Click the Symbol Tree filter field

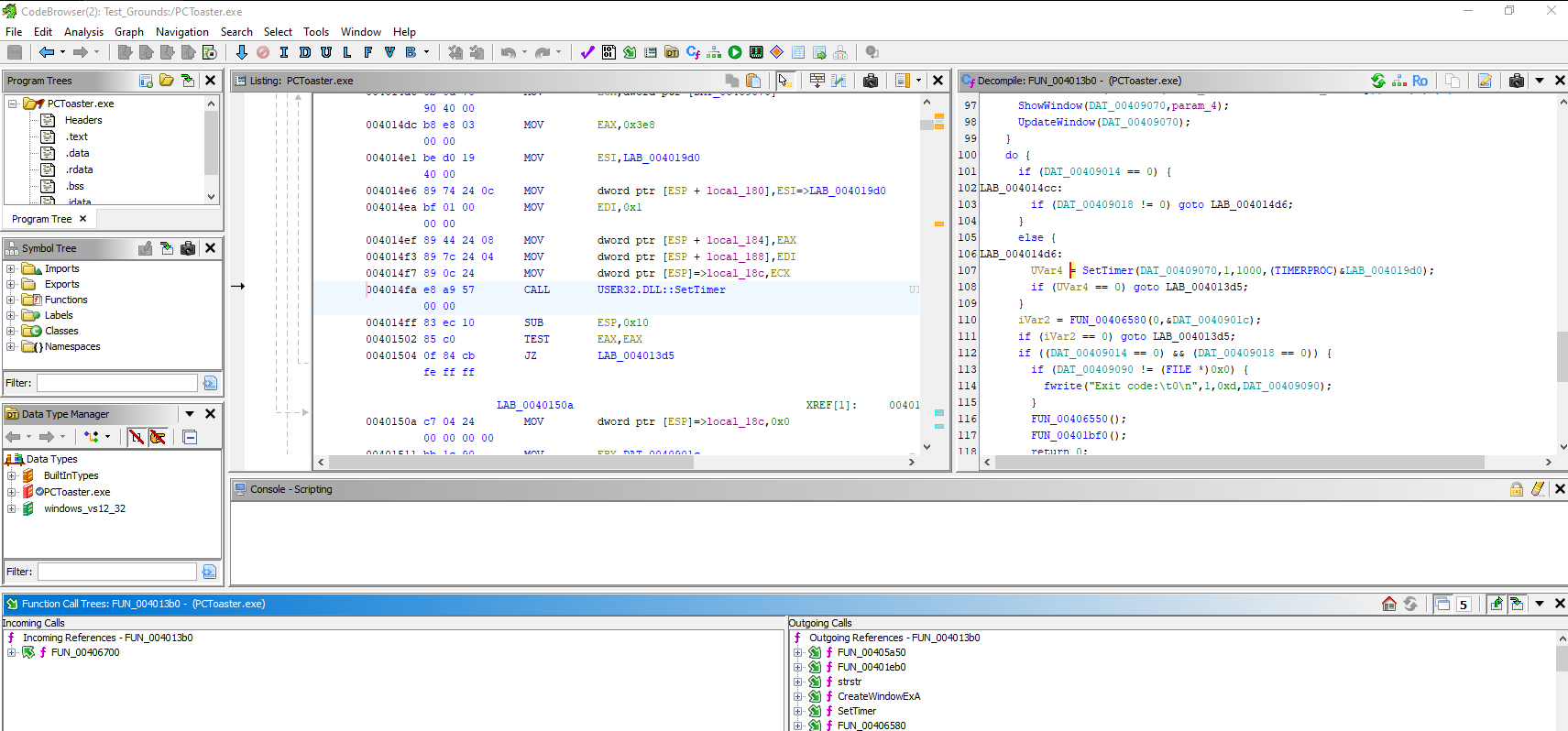tap(116, 383)
